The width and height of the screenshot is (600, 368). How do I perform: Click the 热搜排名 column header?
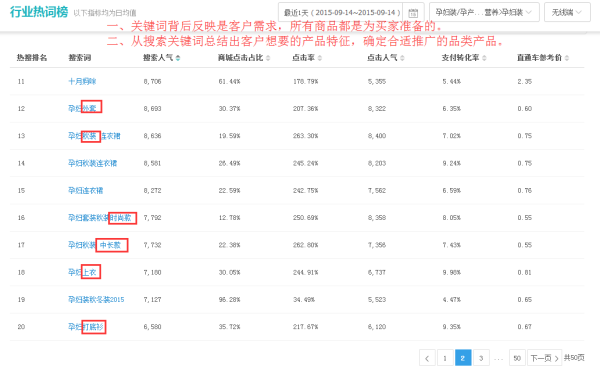pos(32,58)
